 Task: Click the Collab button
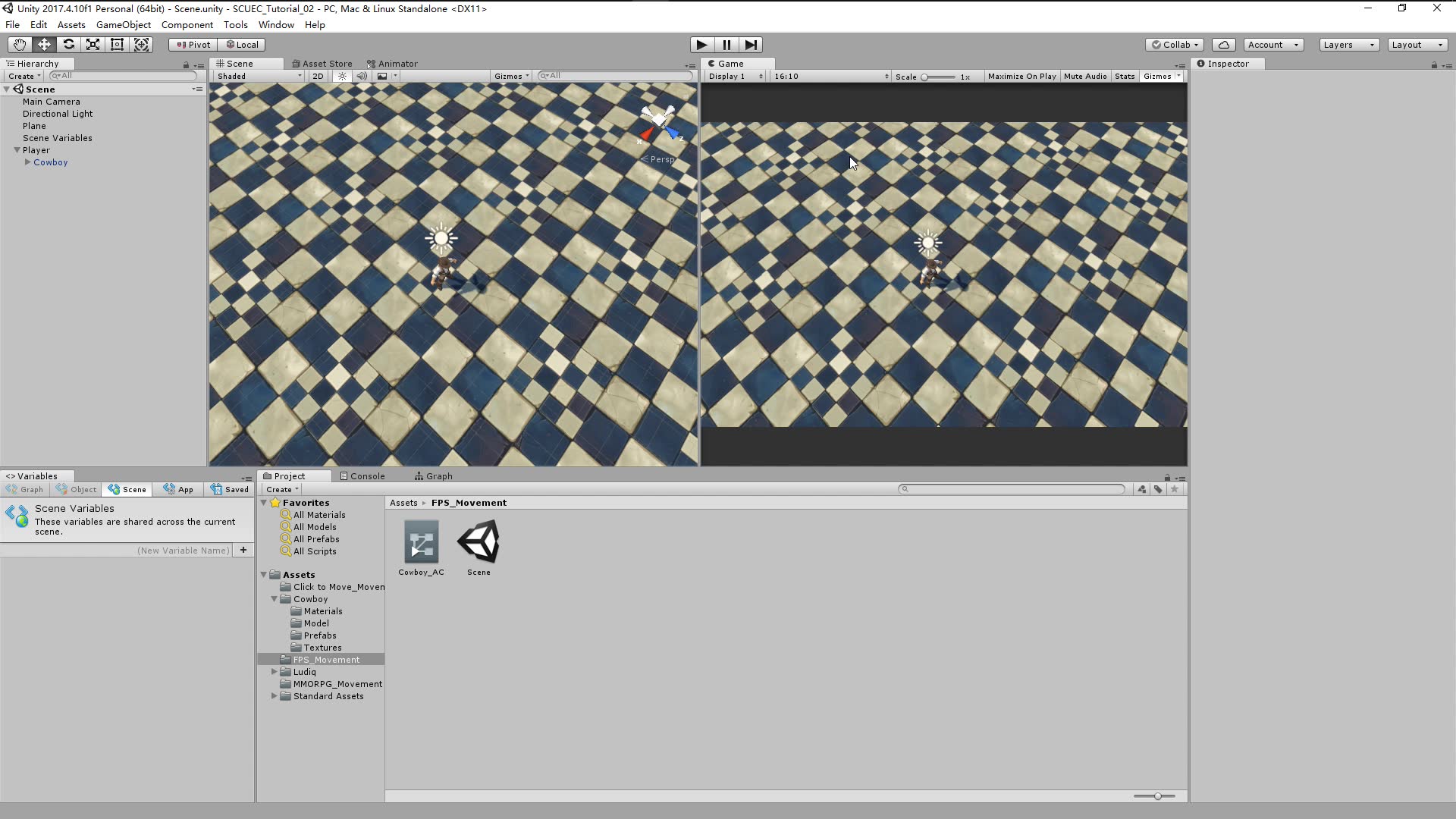tap(1174, 45)
